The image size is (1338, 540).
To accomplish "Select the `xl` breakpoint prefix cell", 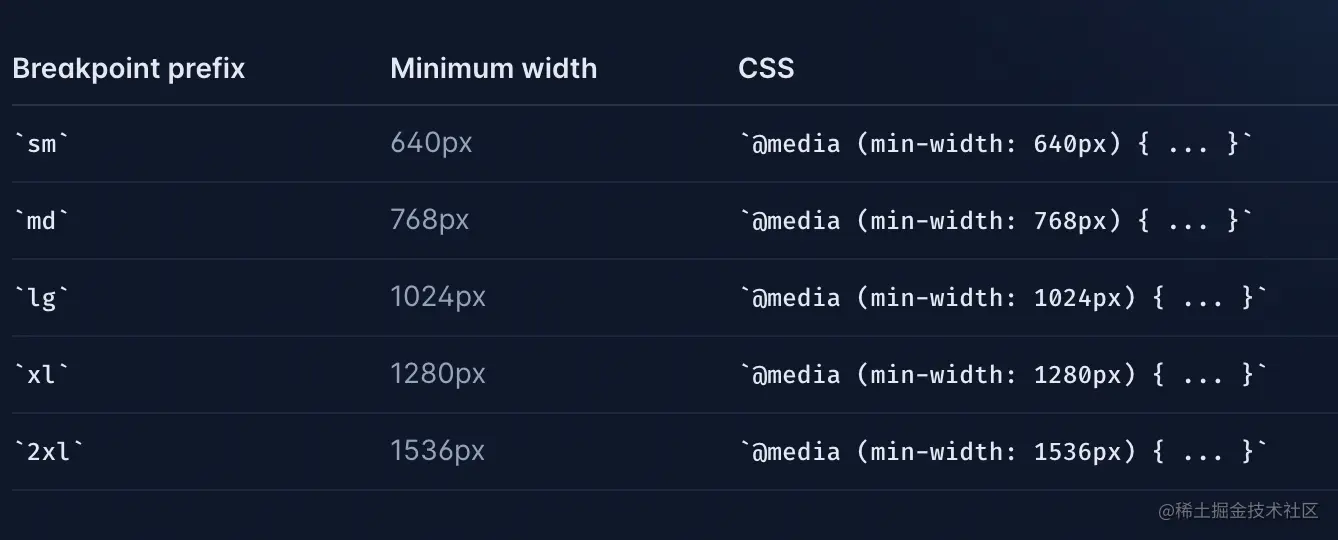I will (42, 375).
